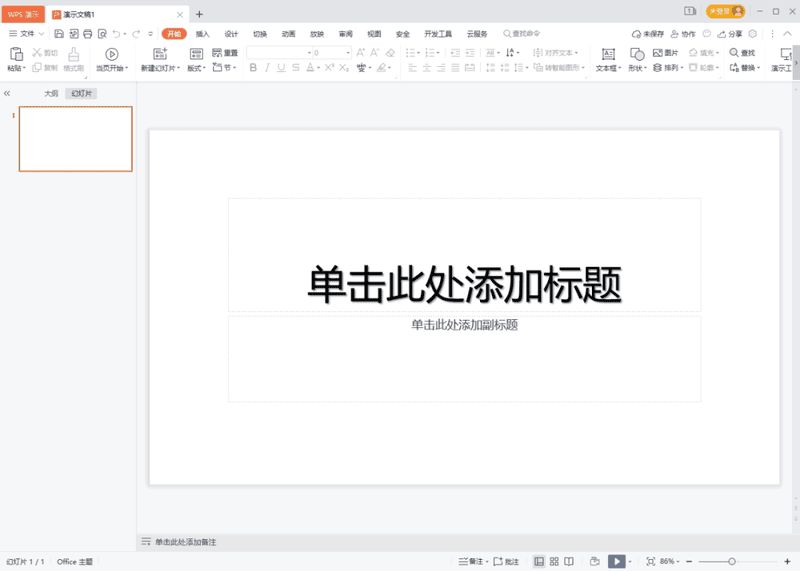Switch to the View (视图) tab
The width and height of the screenshot is (800, 571).
tap(374, 34)
